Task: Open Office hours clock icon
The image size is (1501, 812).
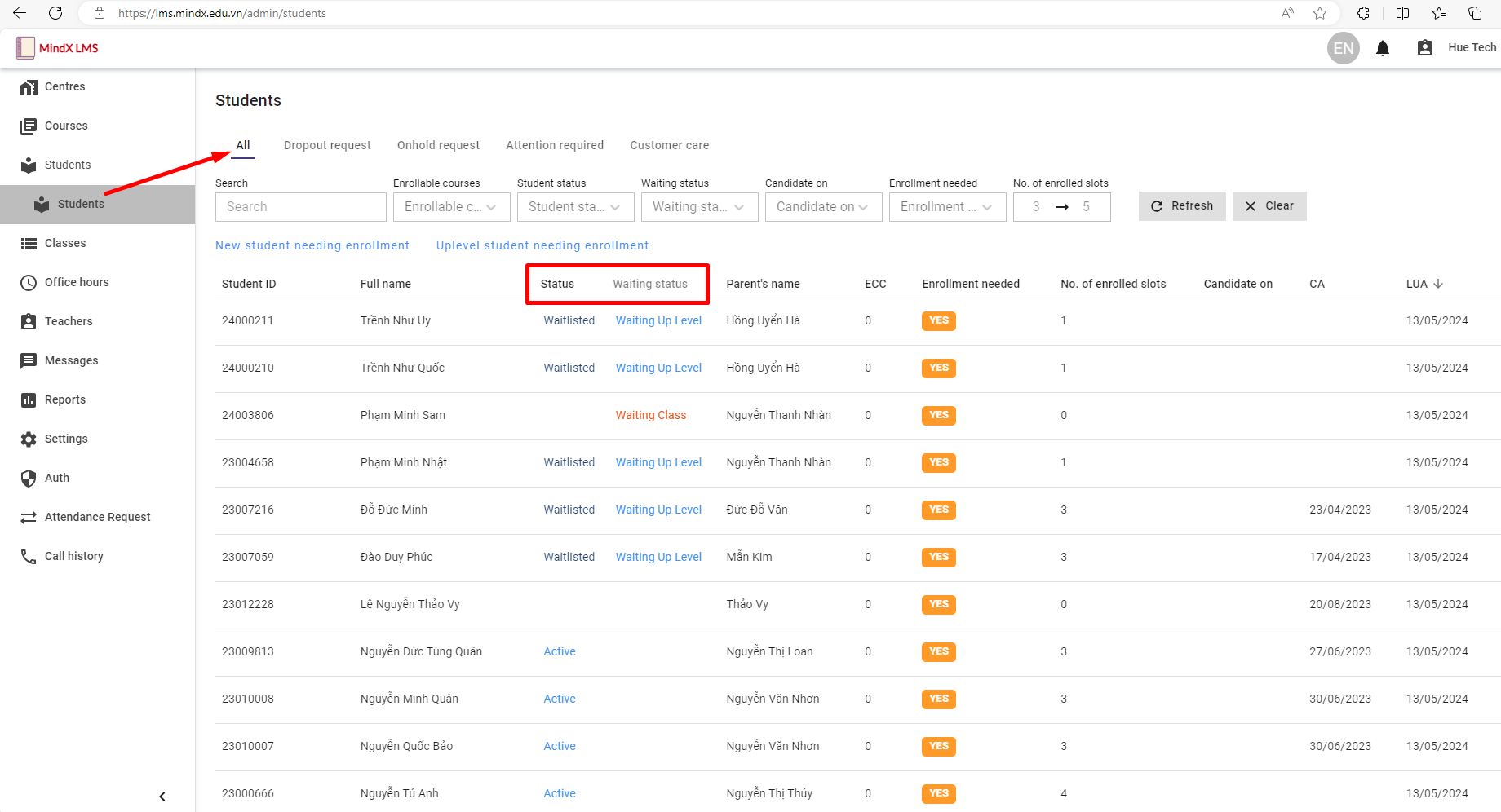Action: click(x=29, y=283)
